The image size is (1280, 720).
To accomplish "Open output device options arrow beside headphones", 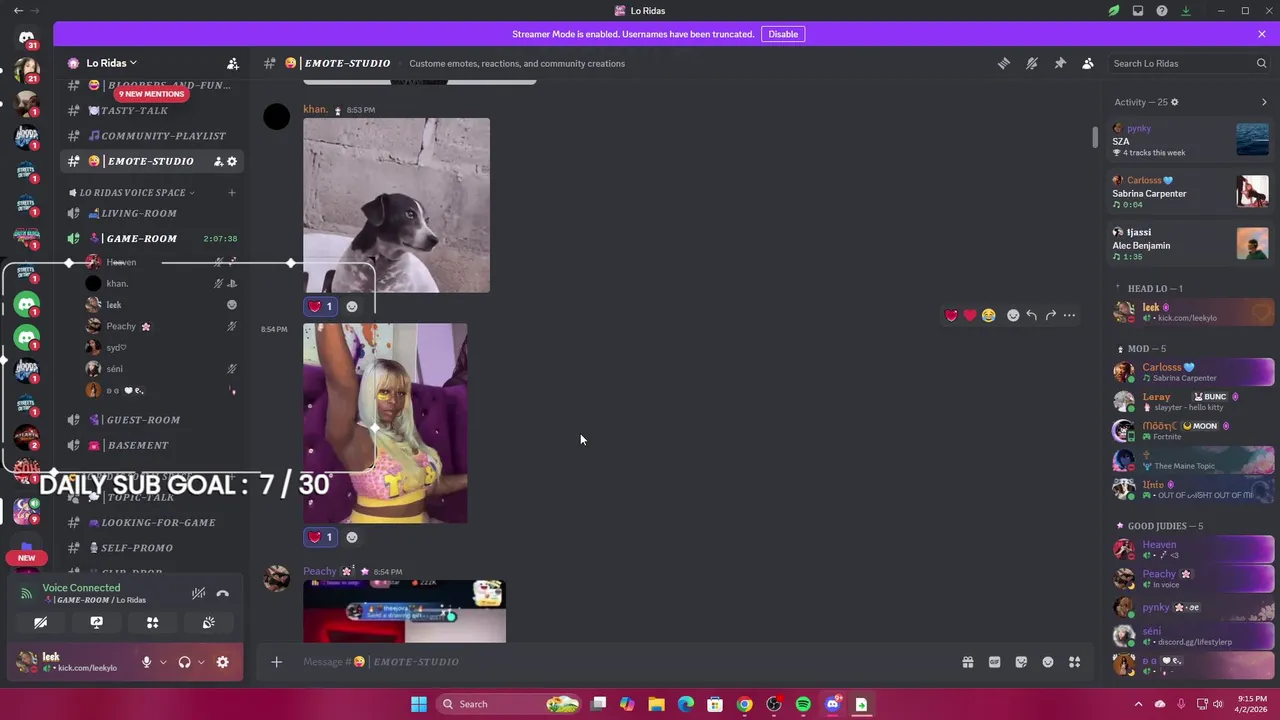I will 201,662.
